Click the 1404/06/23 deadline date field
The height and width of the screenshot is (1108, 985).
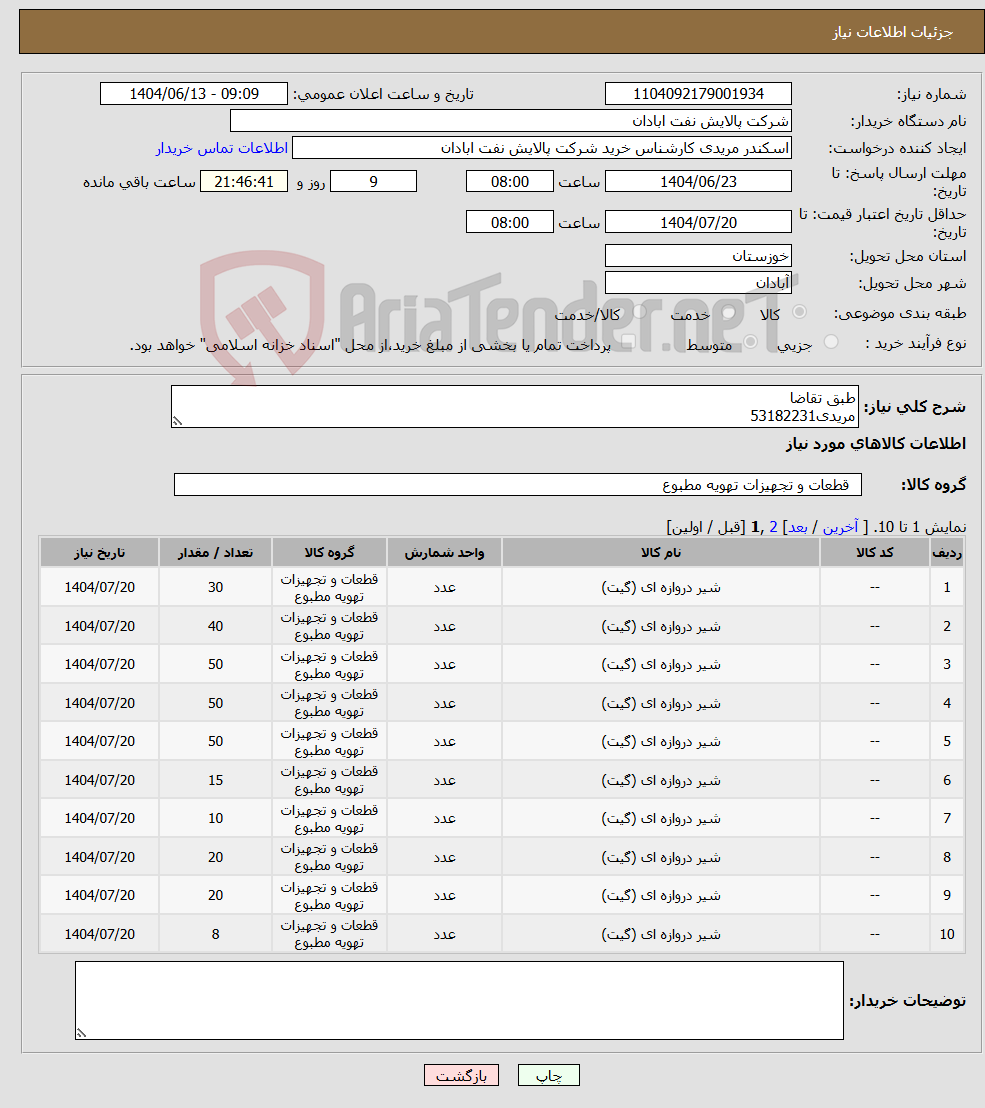click(698, 181)
